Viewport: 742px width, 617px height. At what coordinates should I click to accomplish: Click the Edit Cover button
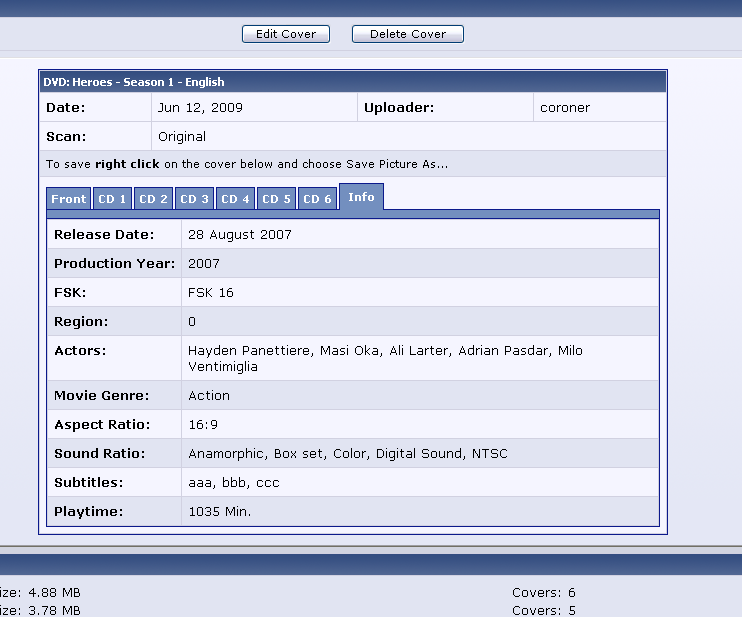point(285,34)
